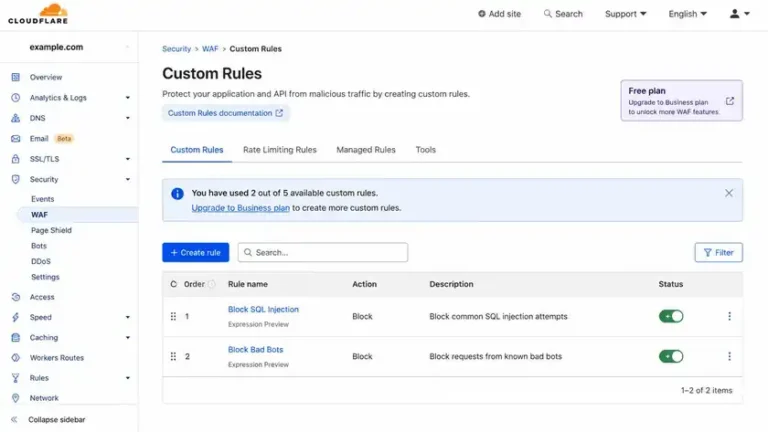Click the Workers Routes icon
Viewport: 768px width, 432px height.
coord(16,358)
